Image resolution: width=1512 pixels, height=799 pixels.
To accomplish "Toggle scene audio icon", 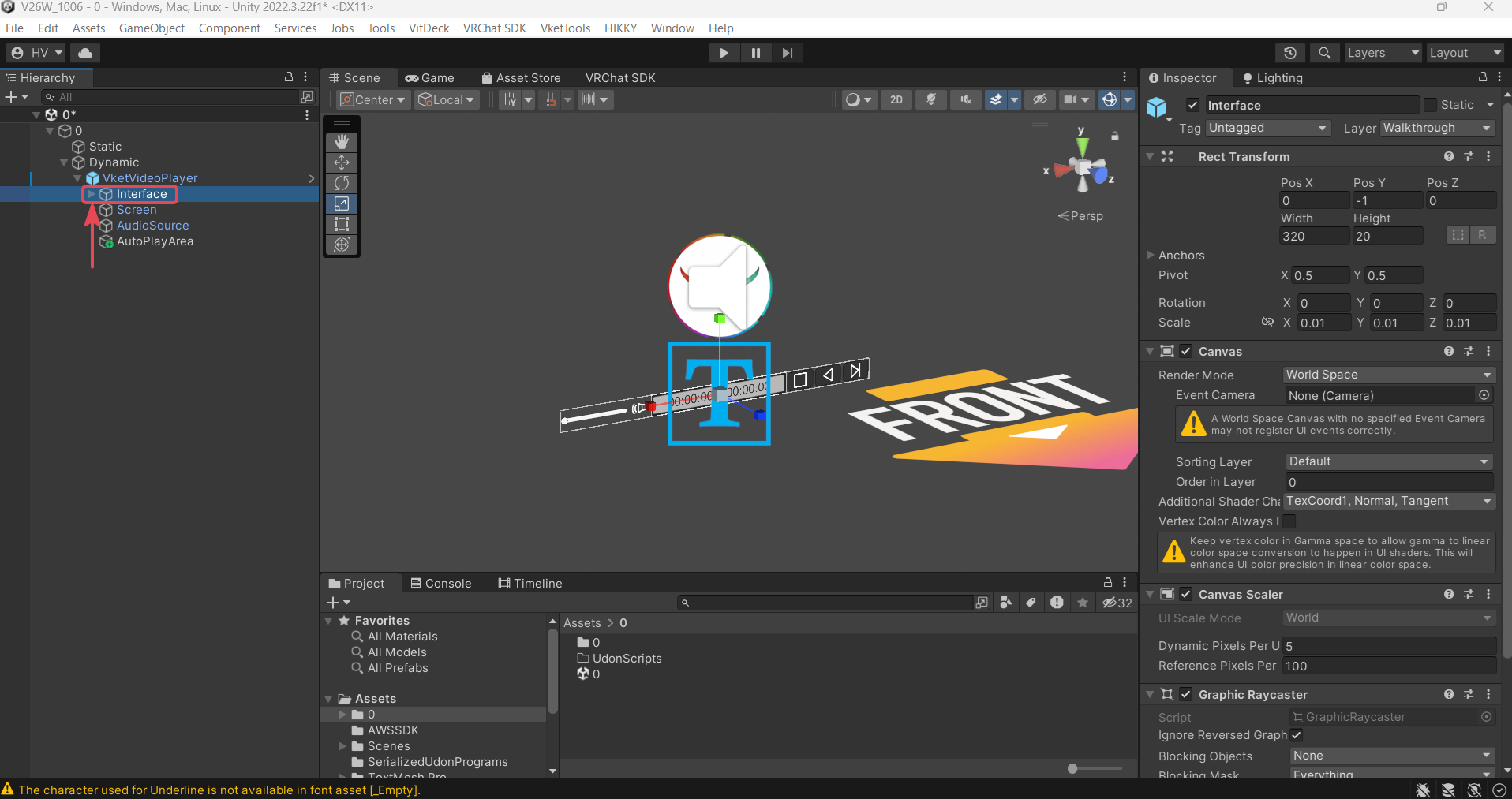I will [x=966, y=99].
